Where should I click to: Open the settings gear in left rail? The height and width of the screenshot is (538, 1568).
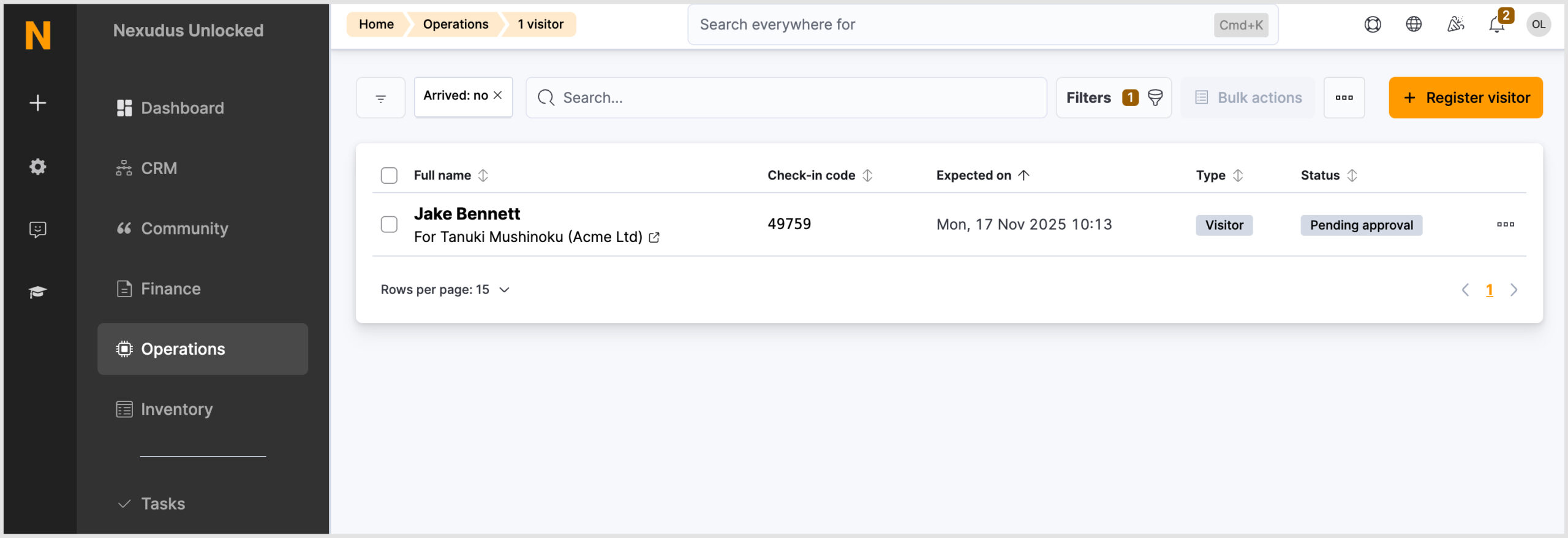tap(38, 166)
